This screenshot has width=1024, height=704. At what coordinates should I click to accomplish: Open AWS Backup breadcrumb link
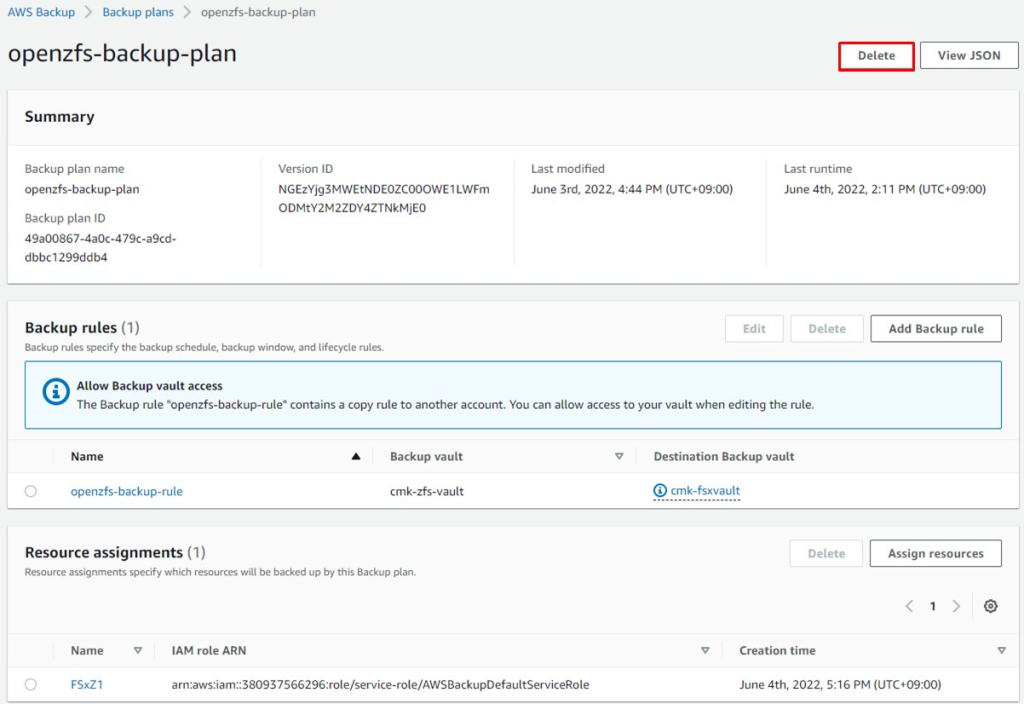(x=41, y=12)
